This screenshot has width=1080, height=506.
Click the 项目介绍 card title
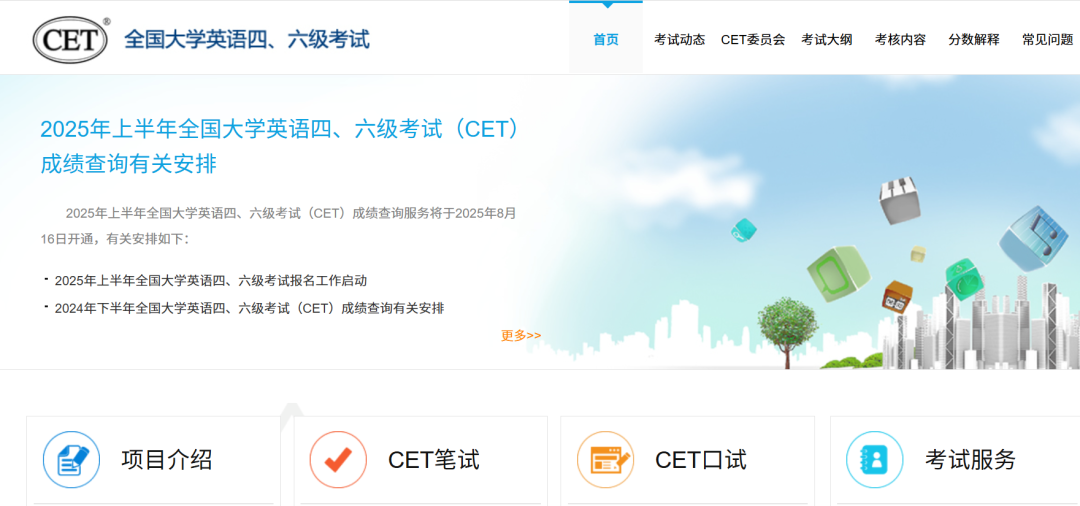167,459
